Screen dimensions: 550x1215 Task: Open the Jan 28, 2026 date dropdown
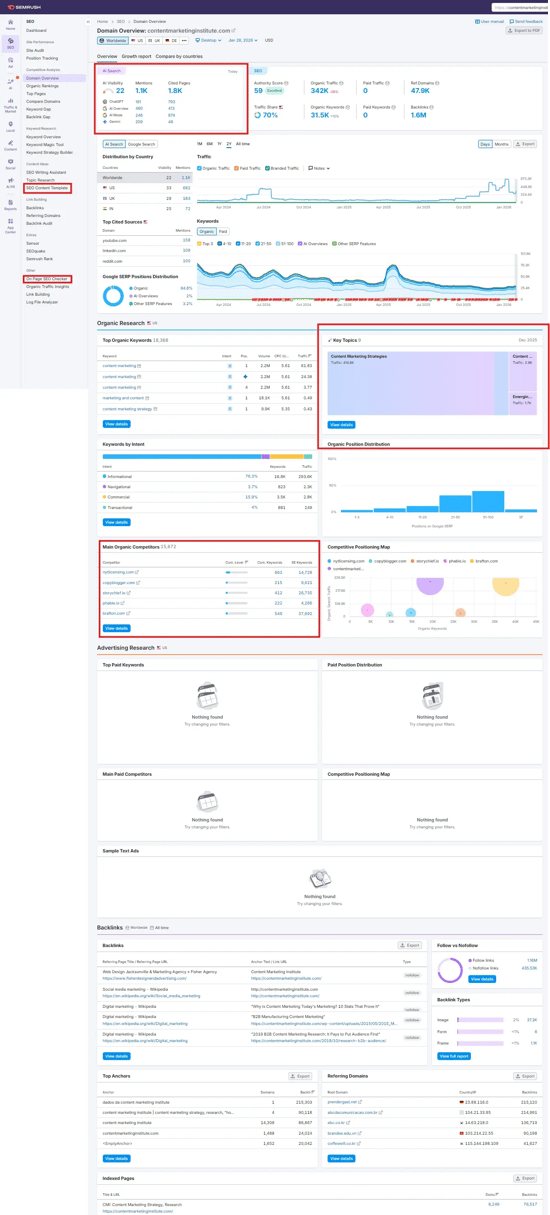(x=243, y=41)
